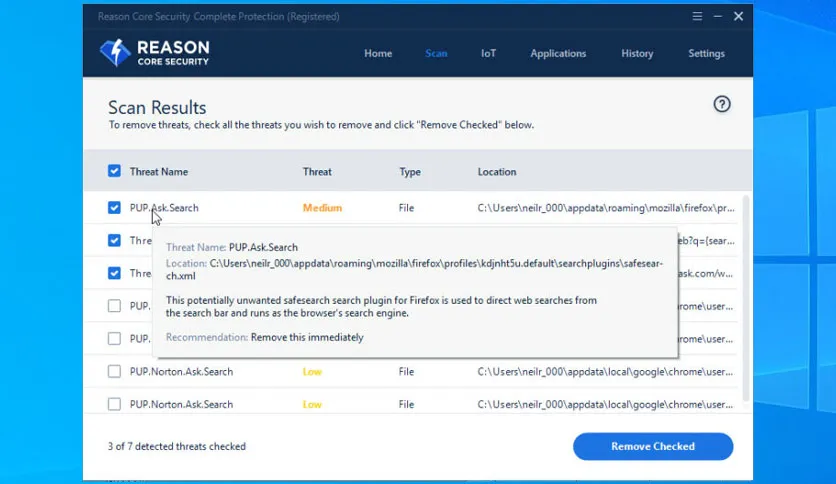Uncheck the checkbox of row ending eb?q={sear...
The image size is (836, 484).
pos(114,240)
